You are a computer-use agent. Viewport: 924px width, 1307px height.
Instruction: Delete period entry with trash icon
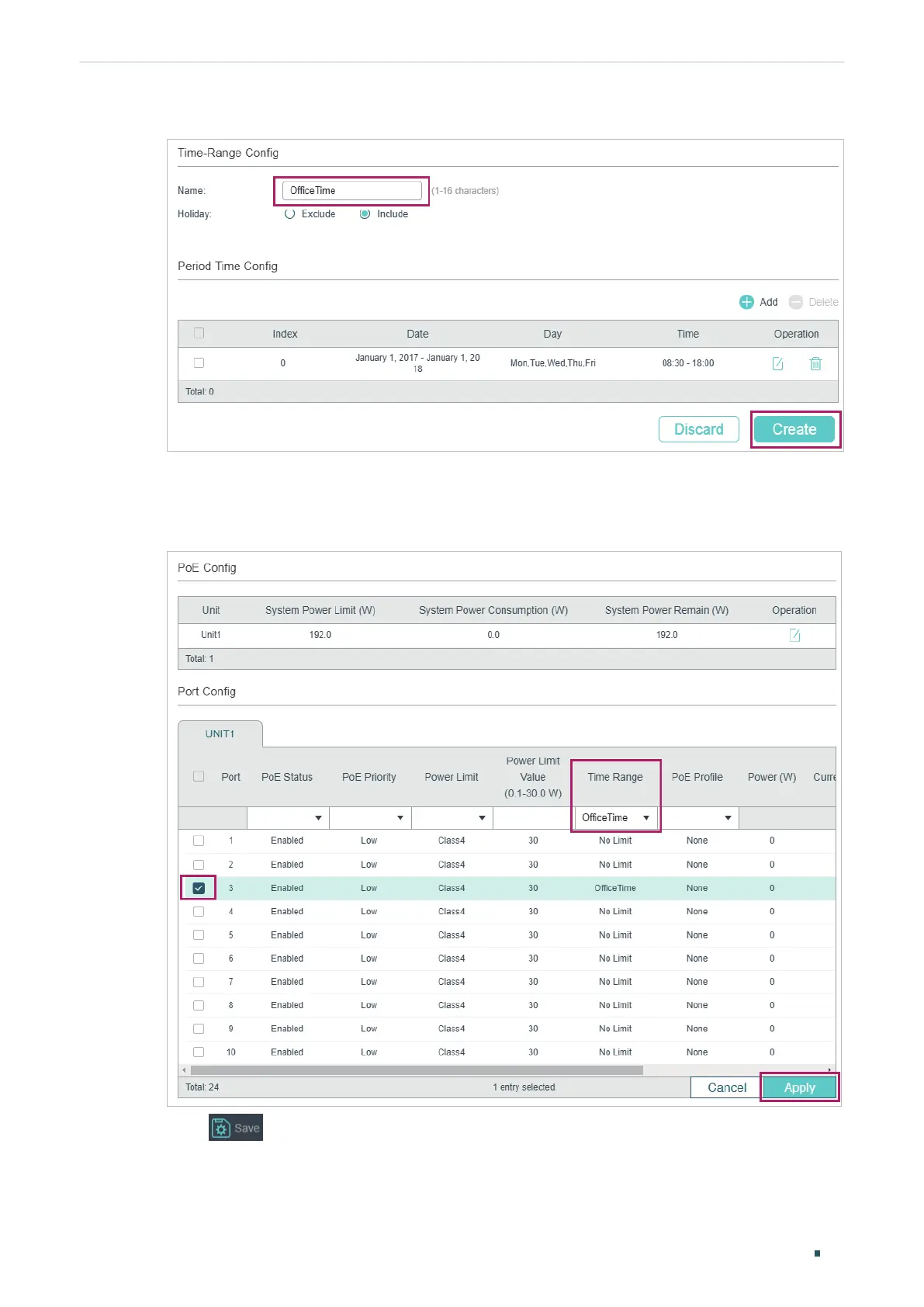pos(815,363)
